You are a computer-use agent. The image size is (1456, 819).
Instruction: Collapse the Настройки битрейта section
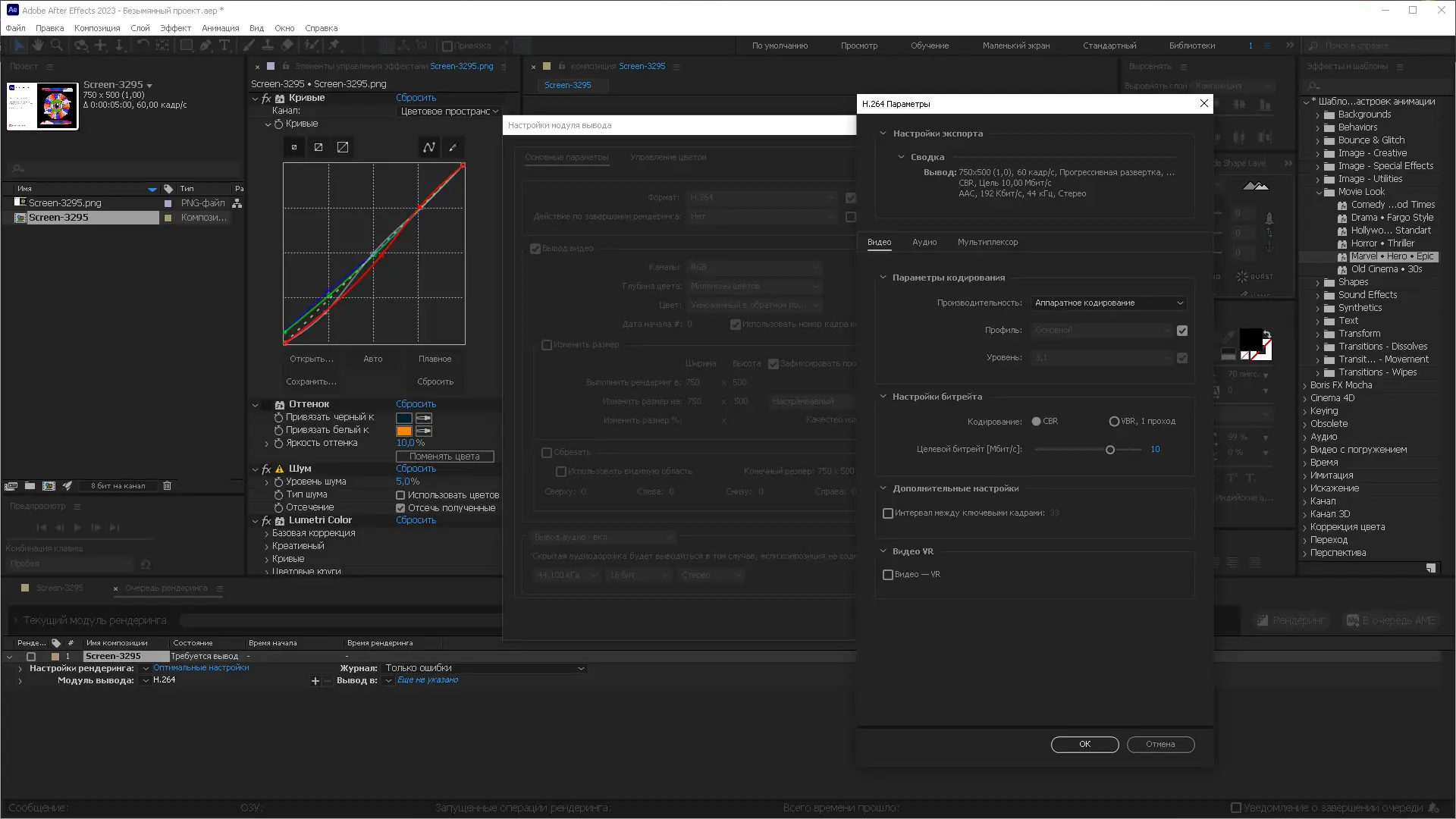(883, 397)
